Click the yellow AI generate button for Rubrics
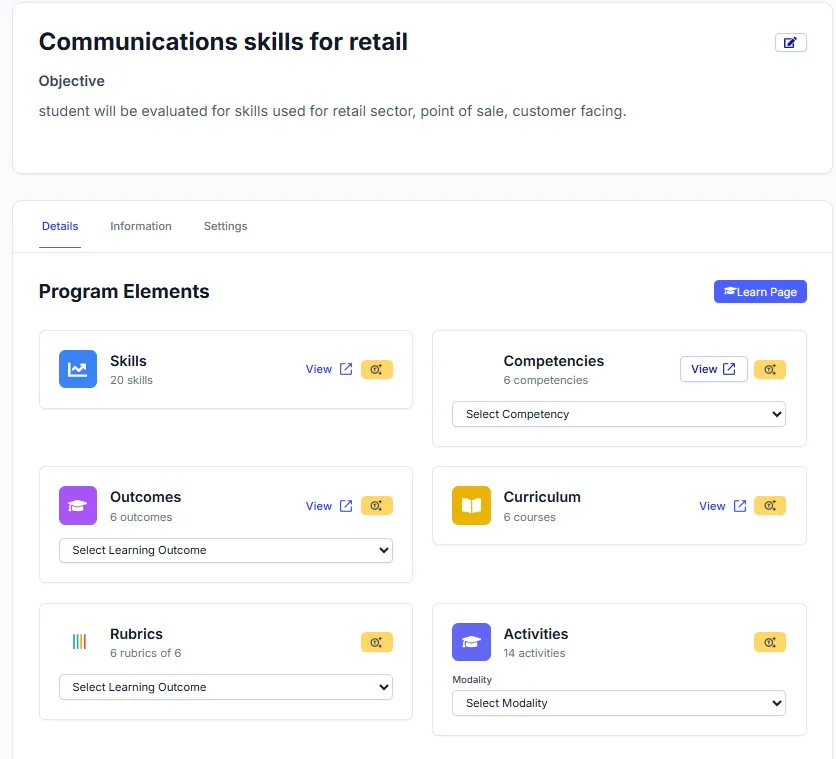Screen dimensions: 836x759 point(376,642)
